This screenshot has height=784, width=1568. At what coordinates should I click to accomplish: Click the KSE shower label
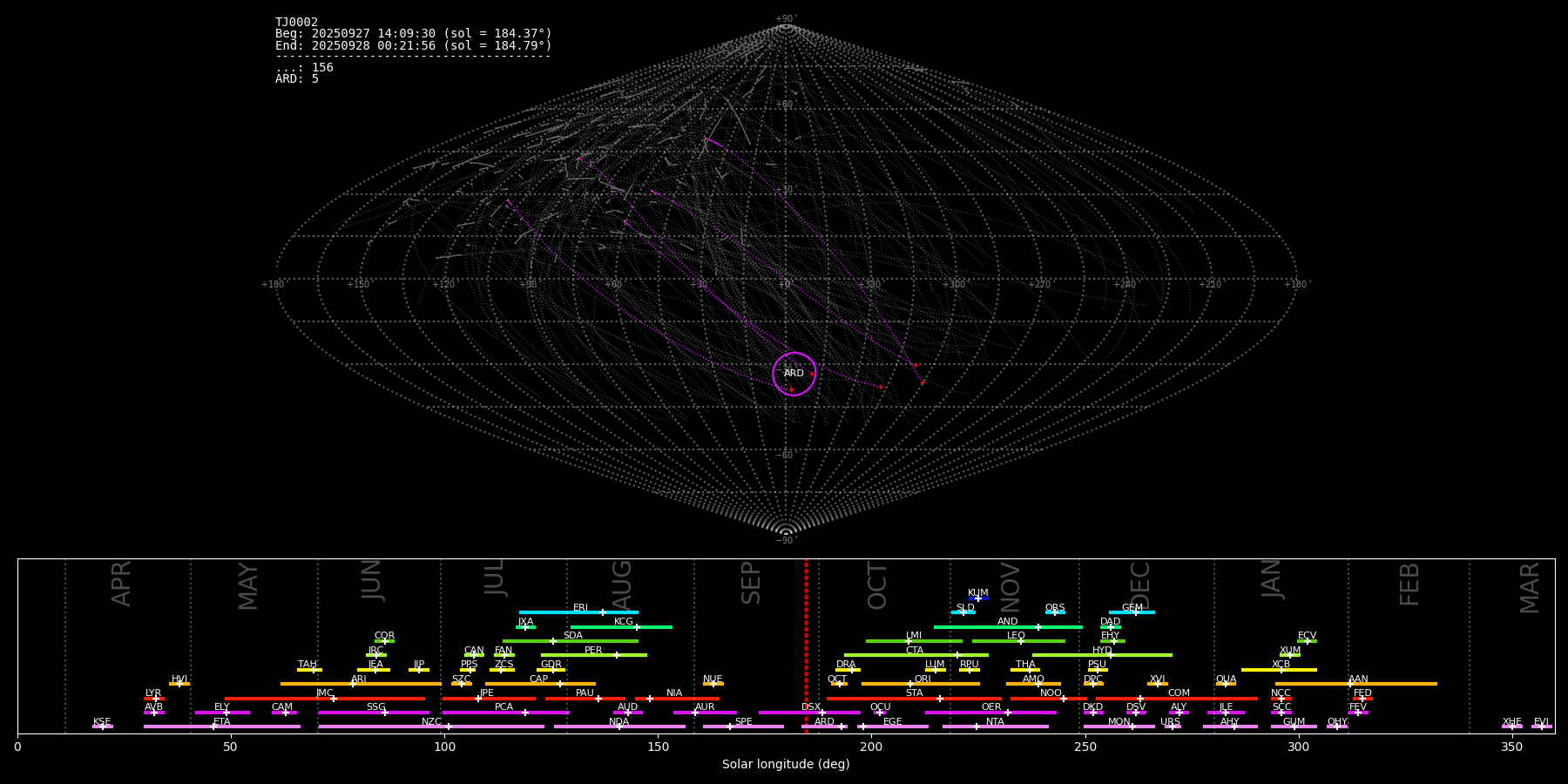coord(102,722)
